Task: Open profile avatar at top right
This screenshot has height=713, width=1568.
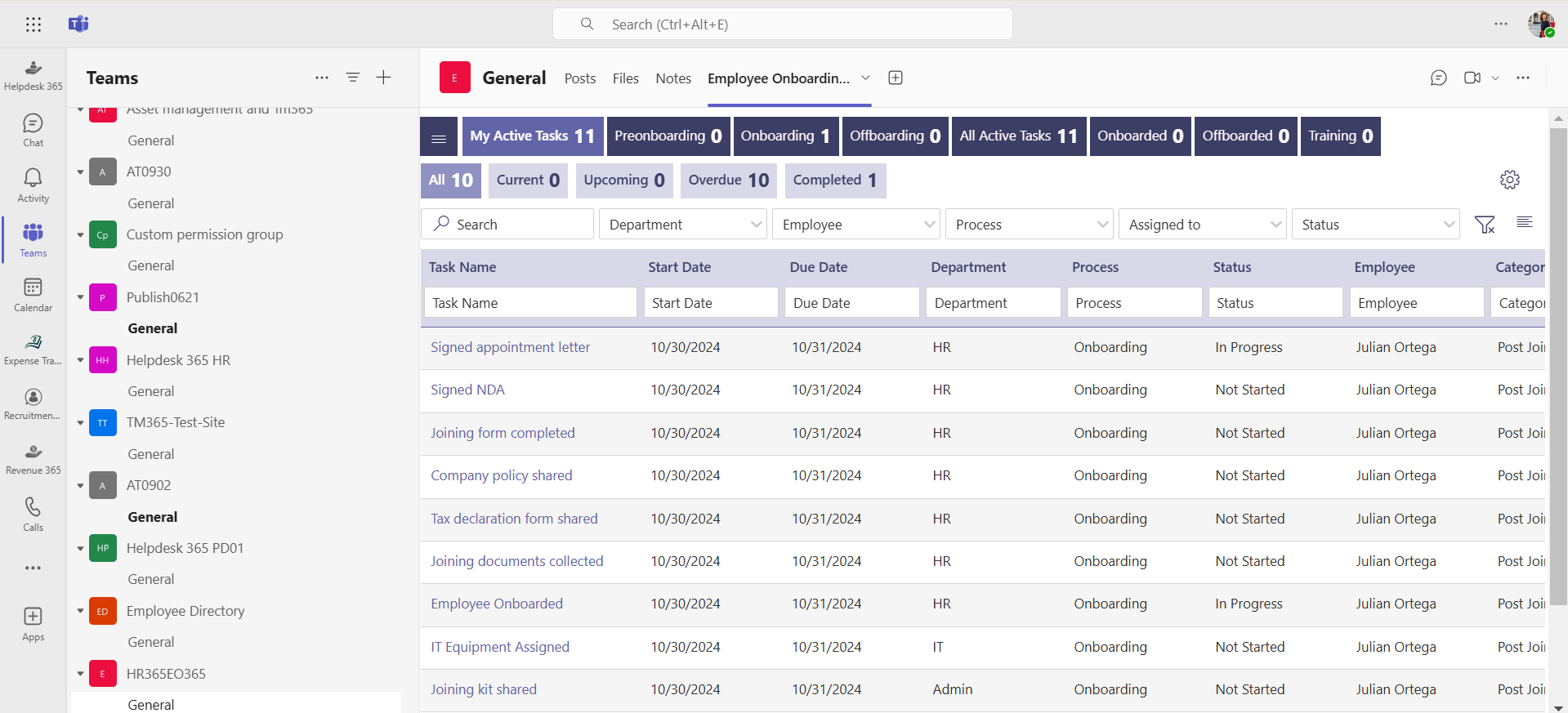Action: (x=1541, y=25)
